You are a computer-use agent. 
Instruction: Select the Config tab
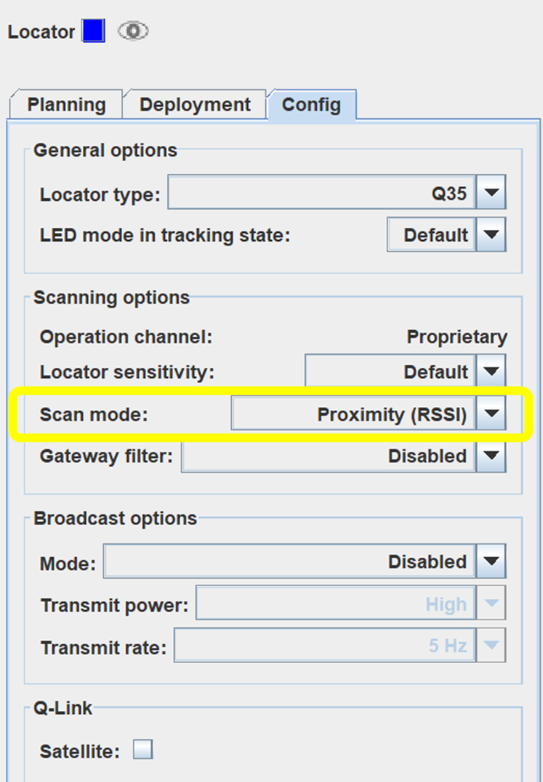(312, 104)
